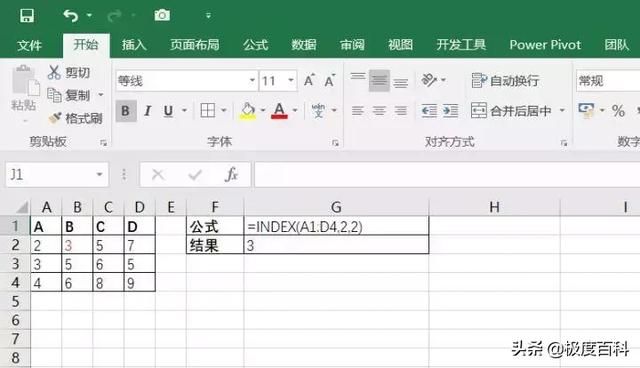This screenshot has height=368, width=640.
Task: Open the 文件 menu
Action: coord(29,45)
